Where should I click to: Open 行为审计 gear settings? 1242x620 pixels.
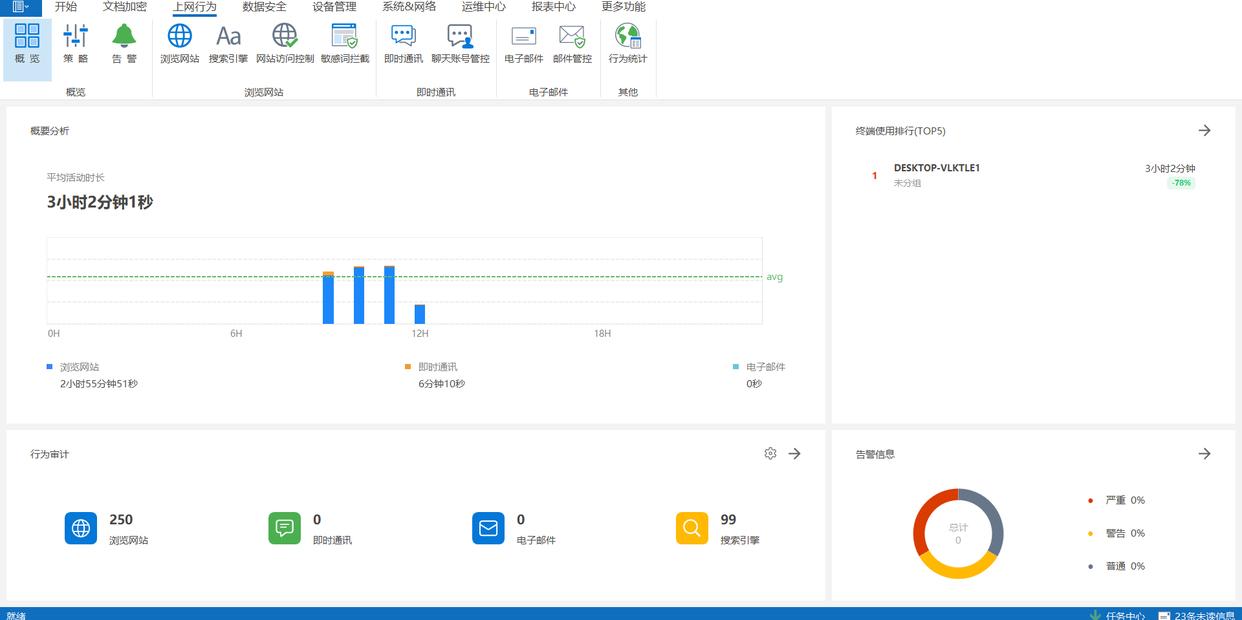tap(770, 454)
